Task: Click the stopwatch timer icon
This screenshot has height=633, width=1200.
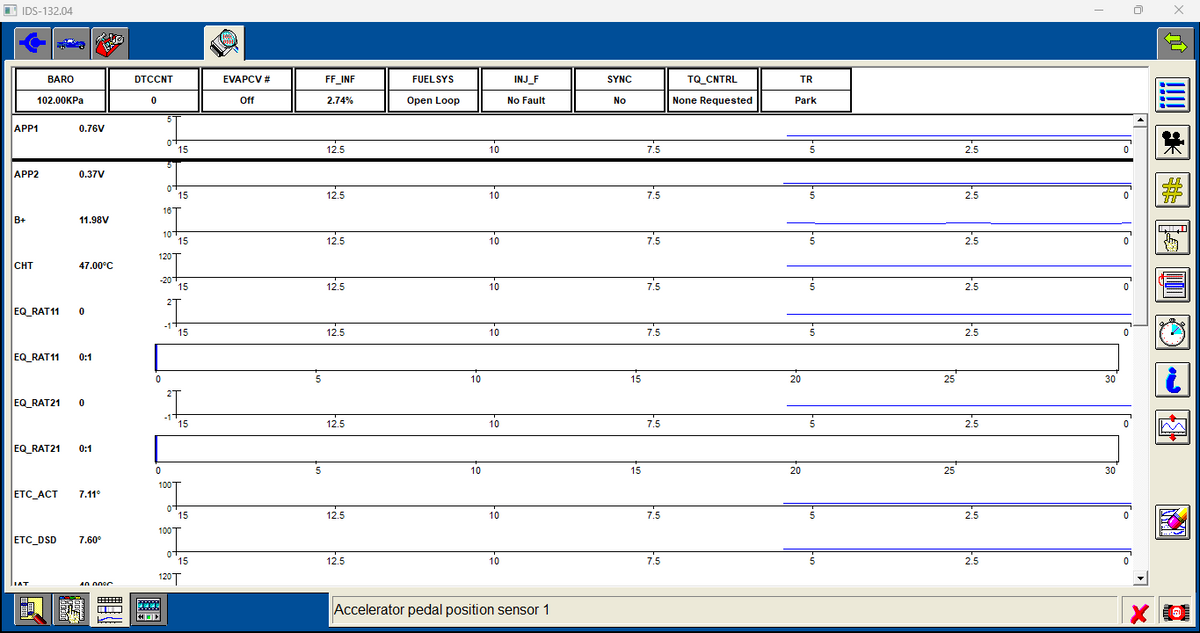Action: tap(1172, 330)
